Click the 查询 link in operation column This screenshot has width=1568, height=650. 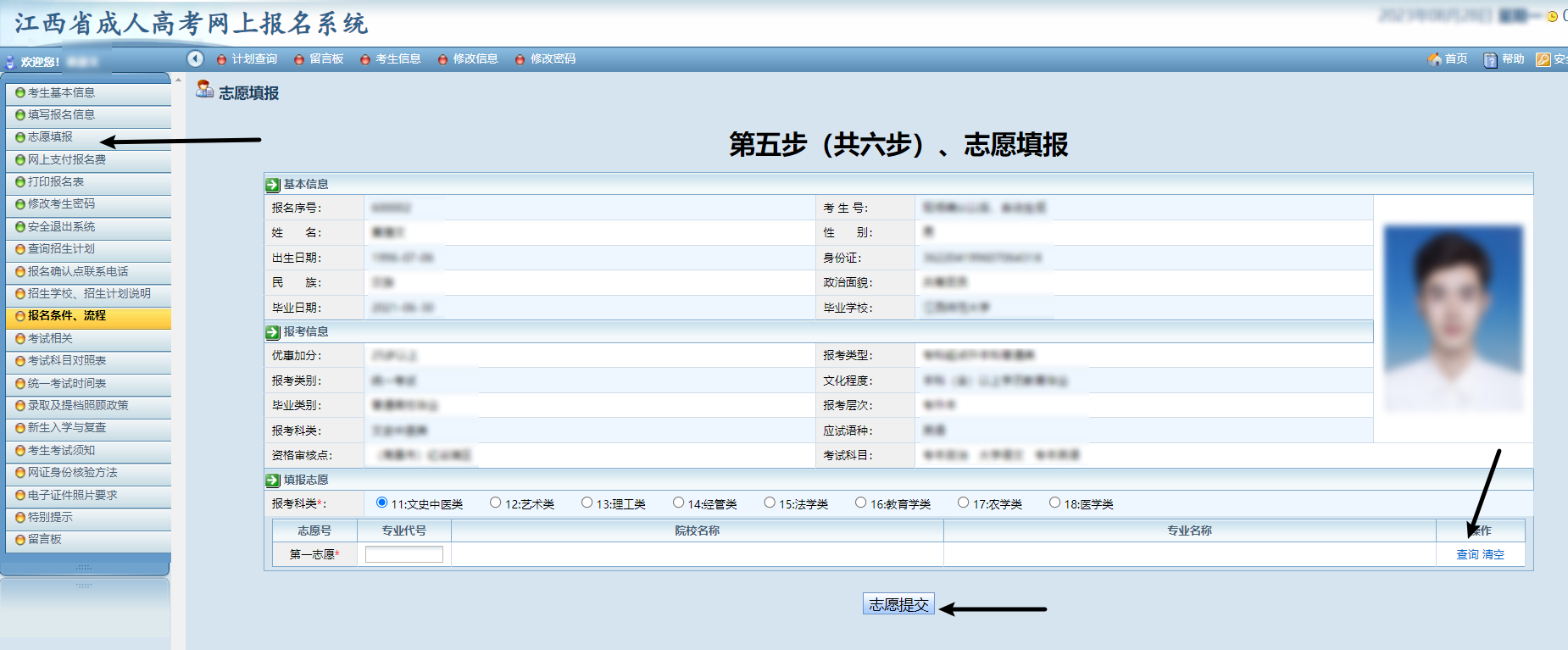(1467, 554)
